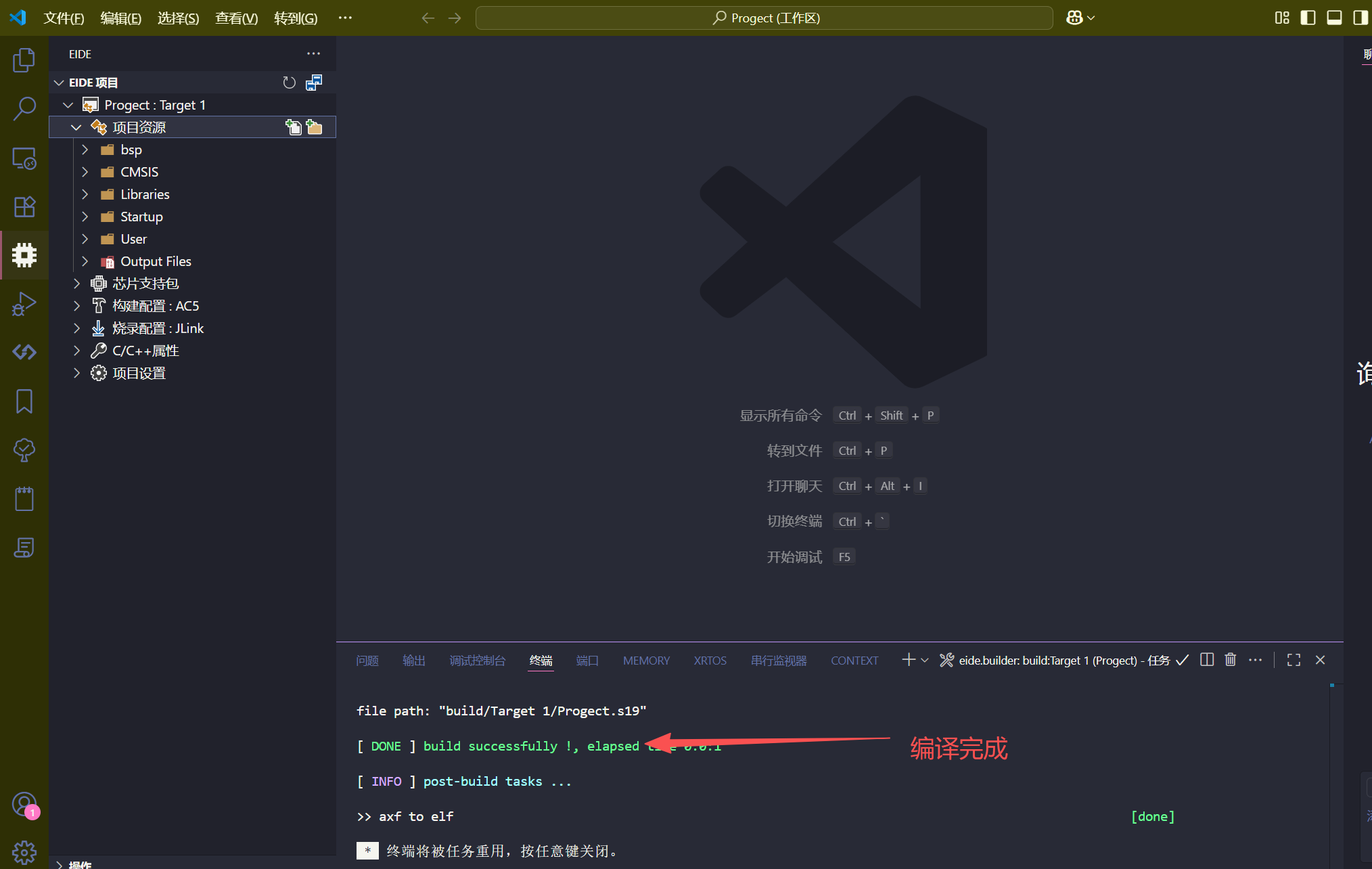Open the notebook icon in activity bar
The height and width of the screenshot is (869, 1372).
coord(24,499)
